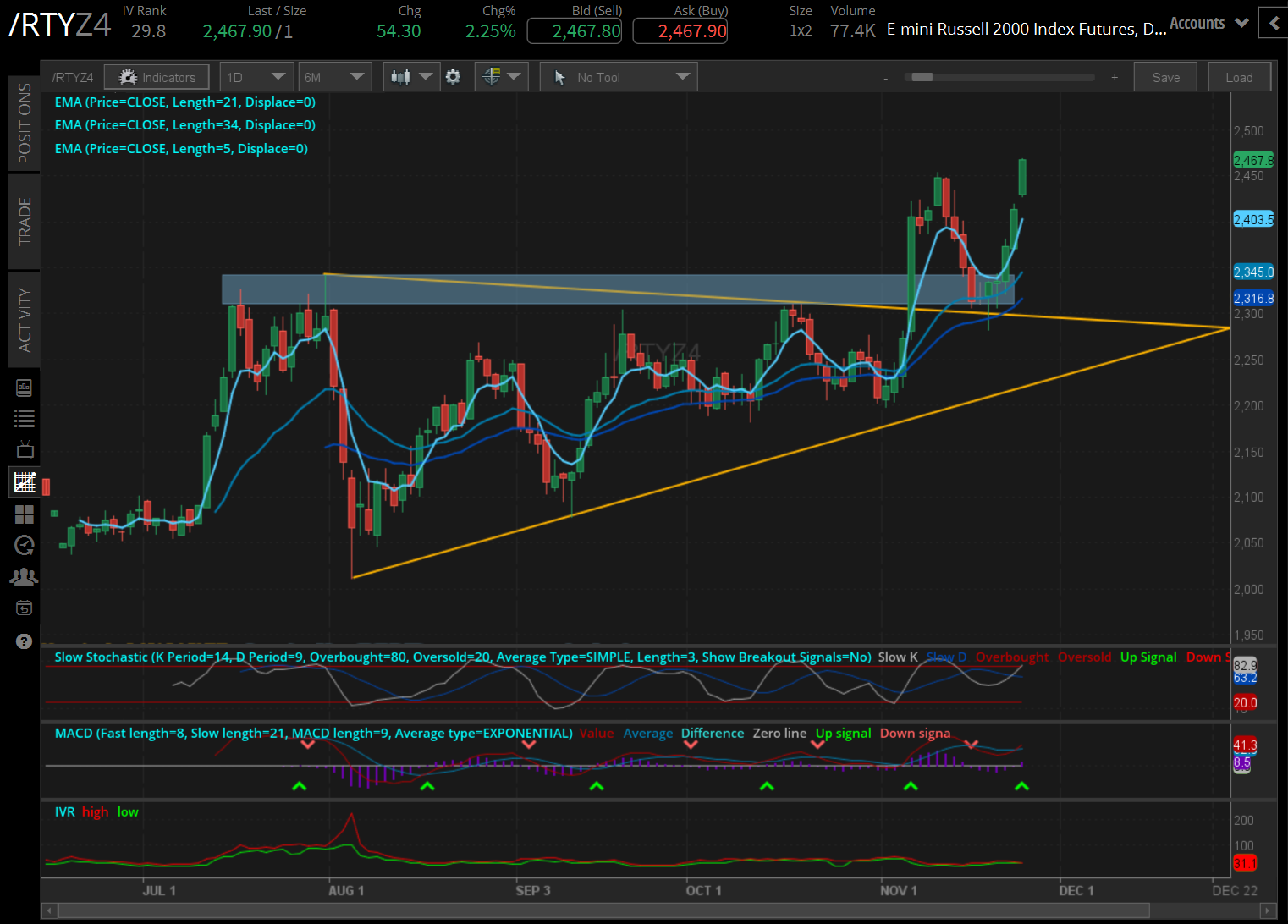
Task: Click the /RTYZ4 symbol header
Action: point(59,25)
